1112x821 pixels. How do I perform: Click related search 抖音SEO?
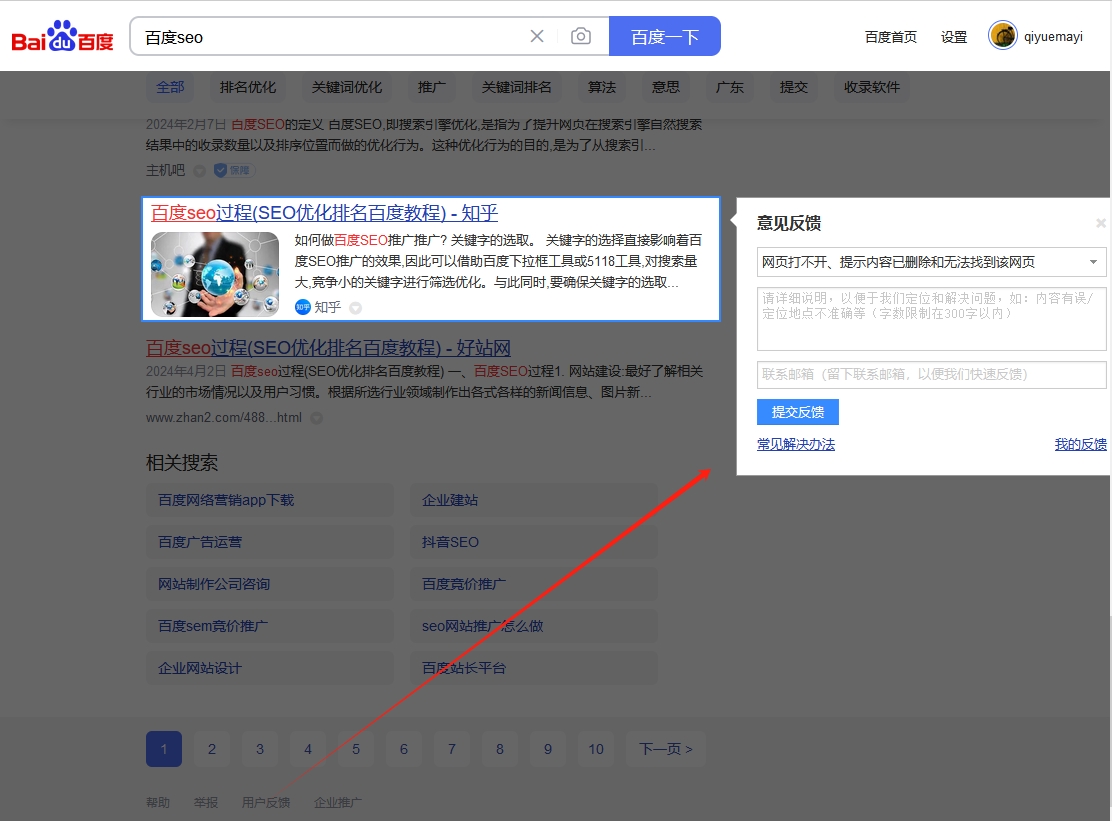(534, 542)
